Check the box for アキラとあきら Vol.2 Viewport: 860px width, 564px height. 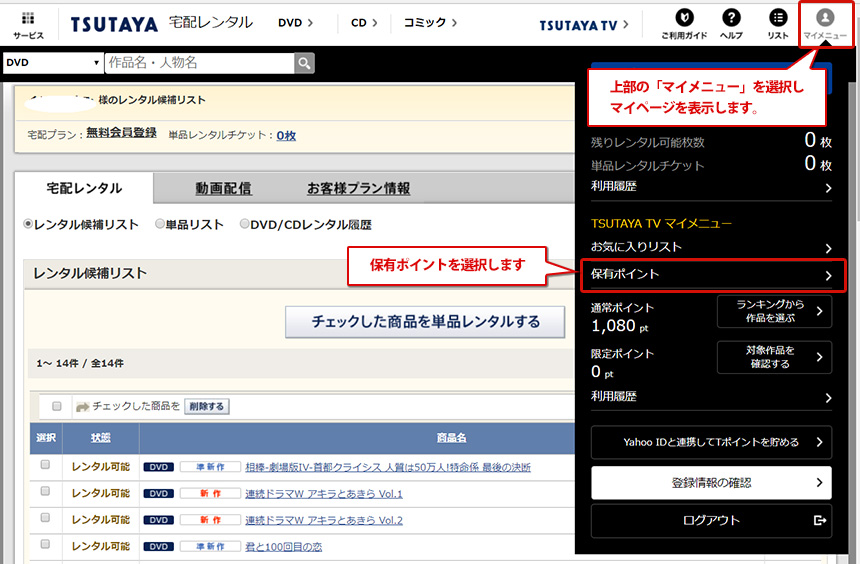[46, 517]
